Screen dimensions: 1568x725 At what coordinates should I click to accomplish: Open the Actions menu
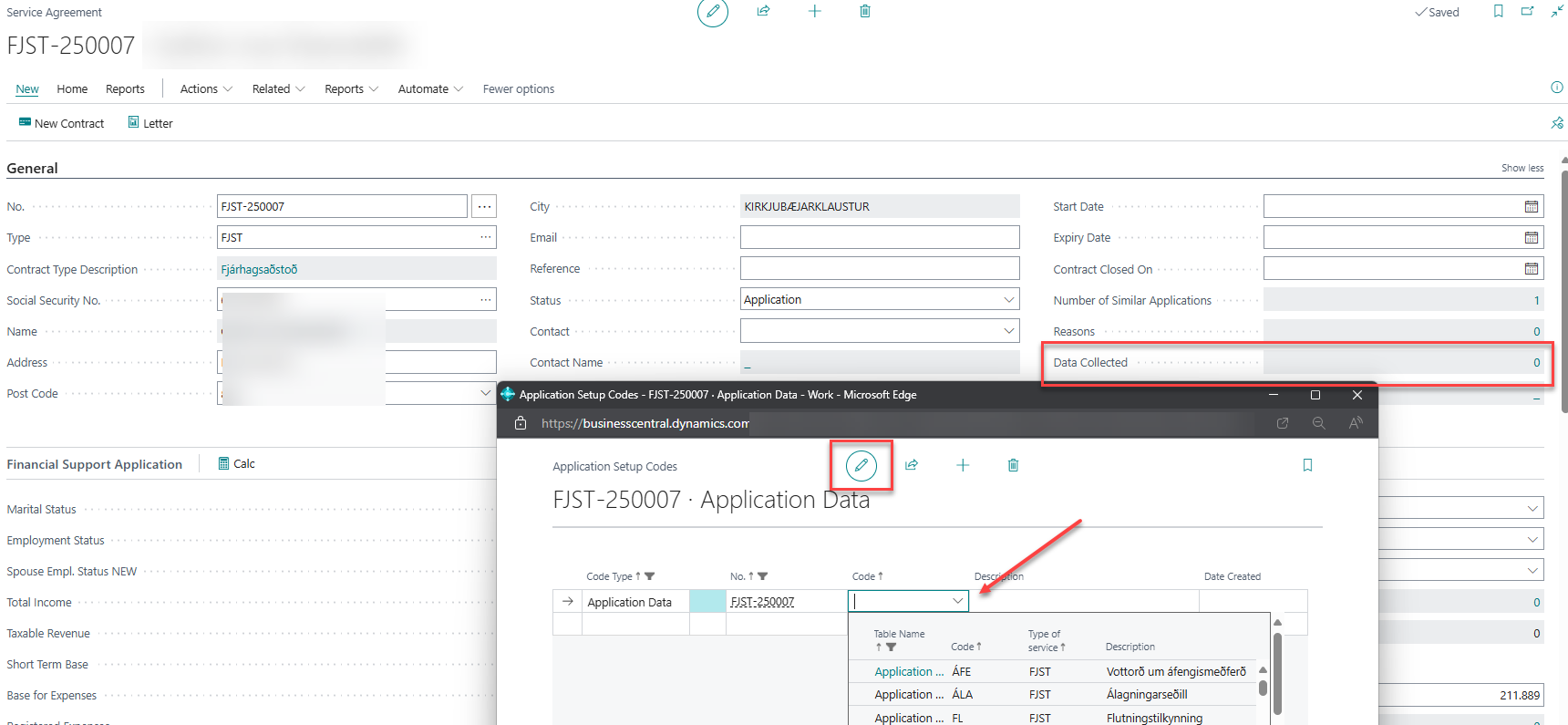pos(206,89)
